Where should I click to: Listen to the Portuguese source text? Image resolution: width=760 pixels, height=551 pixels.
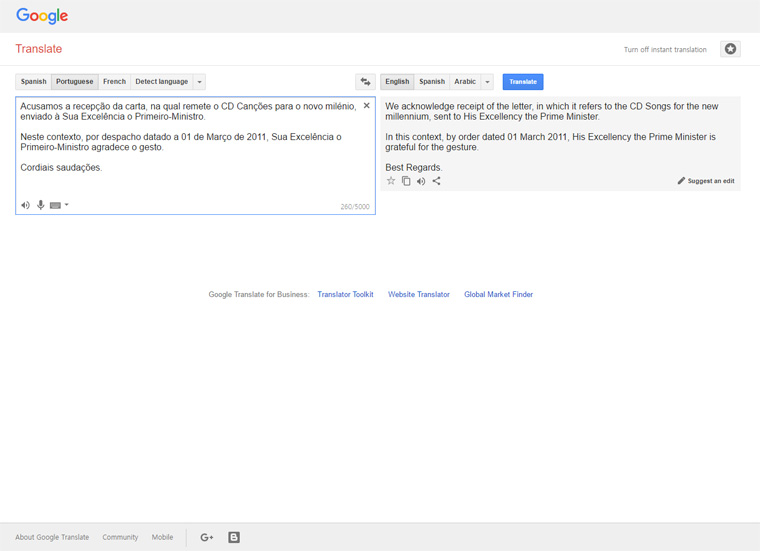pyautogui.click(x=25, y=205)
